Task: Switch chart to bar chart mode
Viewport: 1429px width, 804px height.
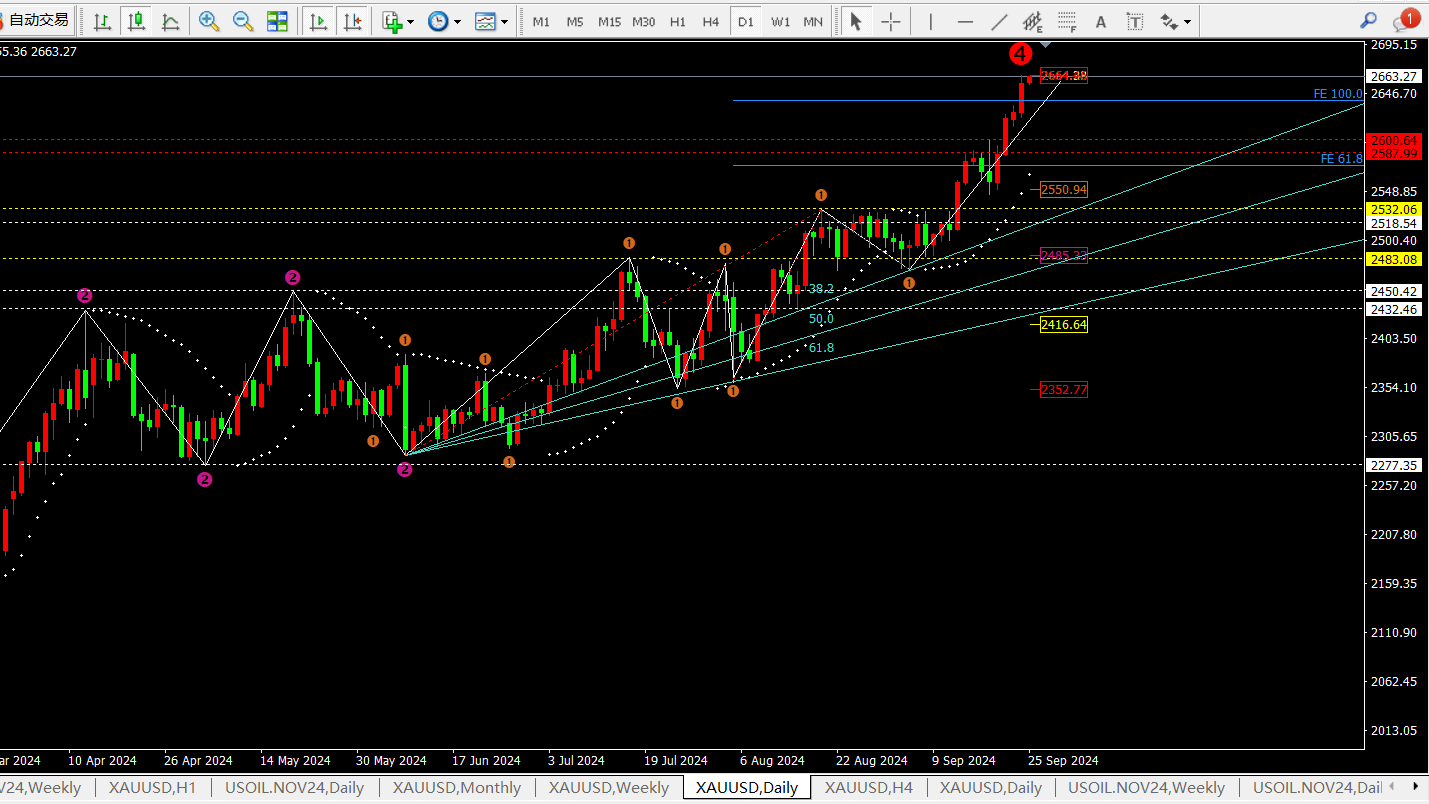Action: pyautogui.click(x=102, y=20)
